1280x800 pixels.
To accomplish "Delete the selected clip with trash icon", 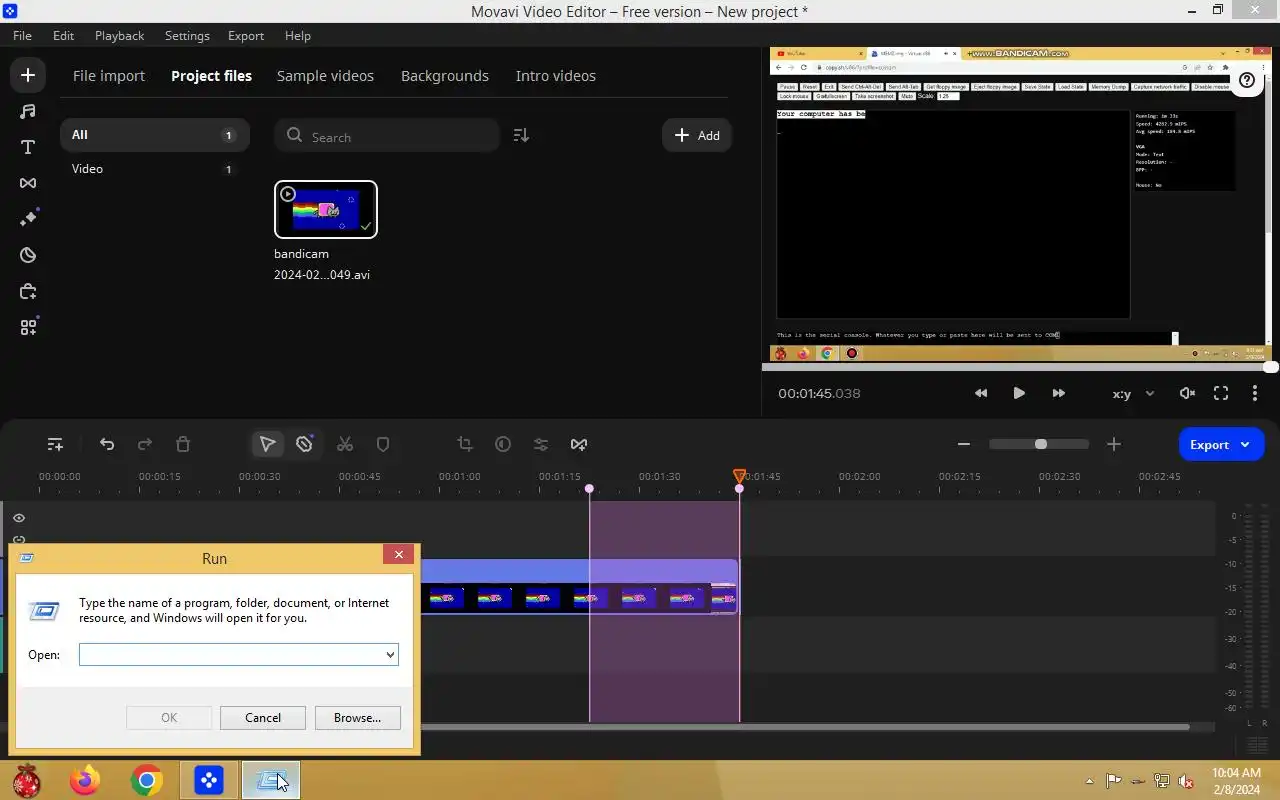I will [183, 444].
